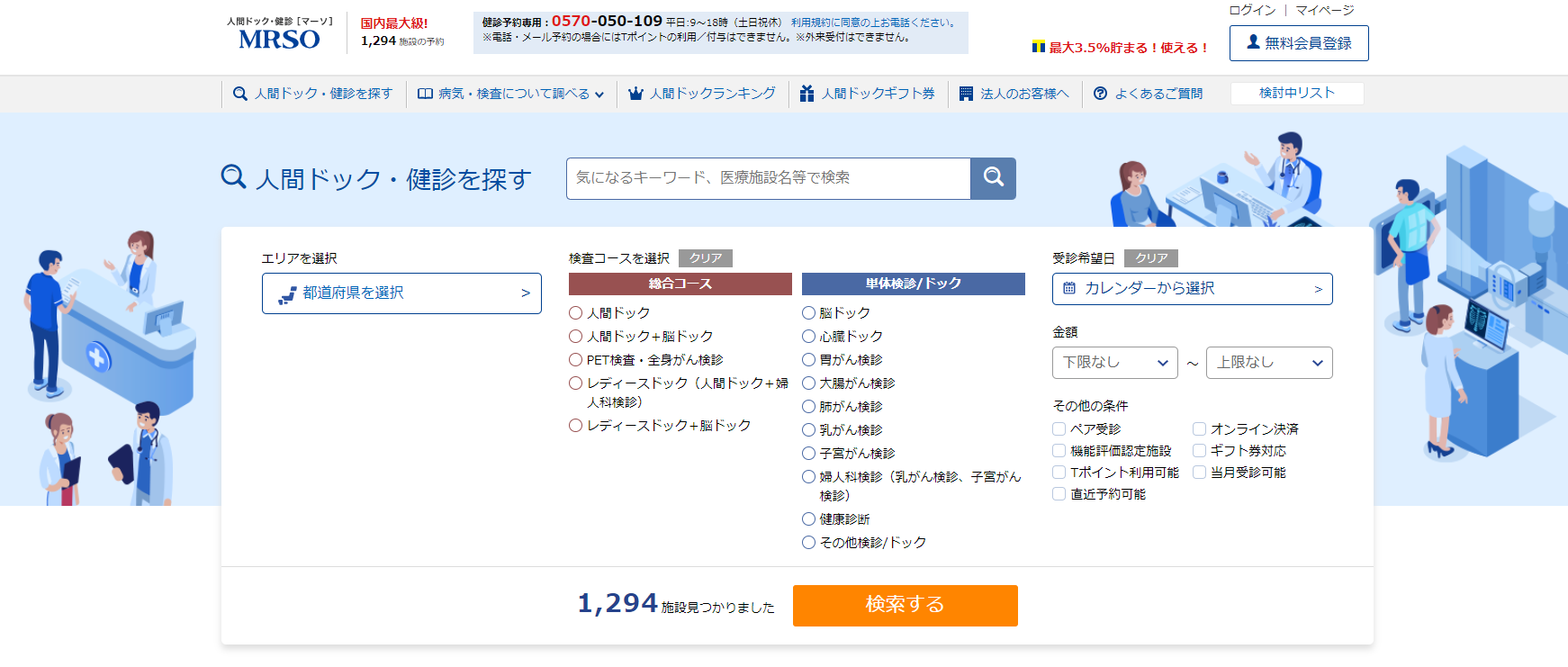1568x667 pixels.
Task: Click the calendar icon in カレンダーから選択
Action: point(1069,289)
